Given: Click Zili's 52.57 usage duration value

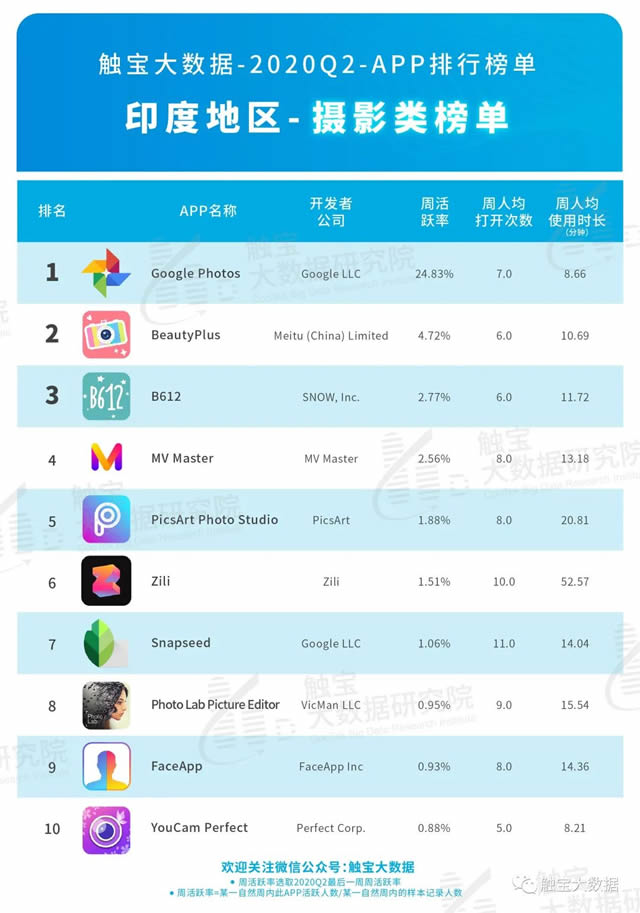Looking at the screenshot, I should pos(575,582).
